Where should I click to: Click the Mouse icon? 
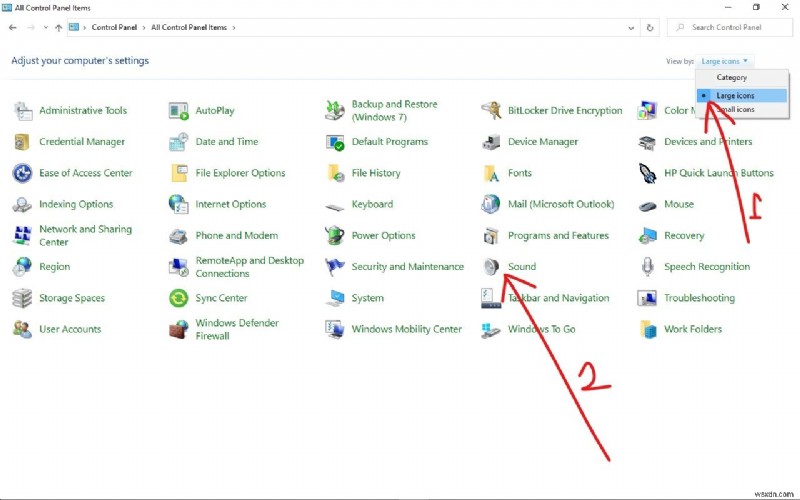[x=647, y=206]
